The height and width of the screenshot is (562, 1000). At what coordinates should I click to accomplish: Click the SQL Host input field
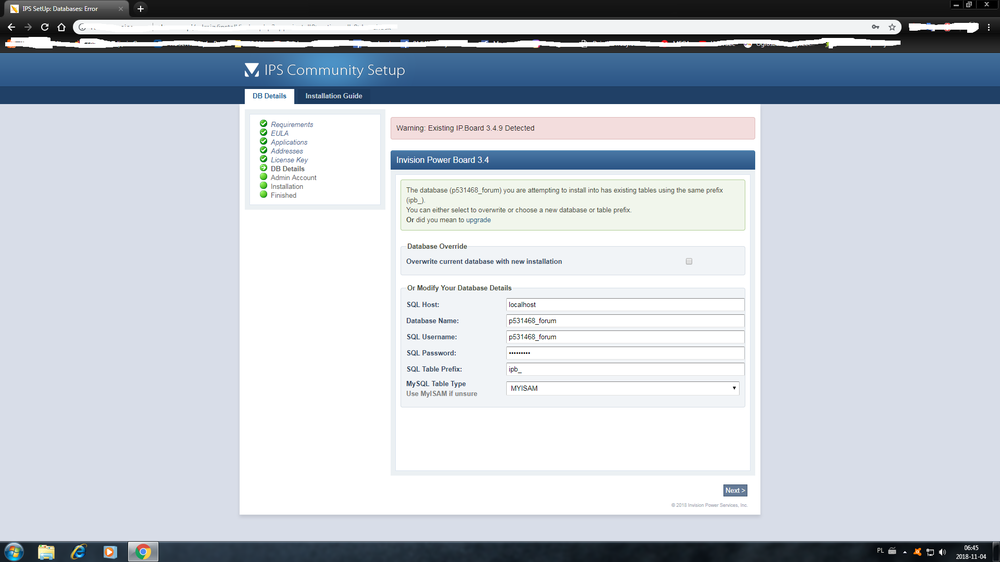pos(625,305)
